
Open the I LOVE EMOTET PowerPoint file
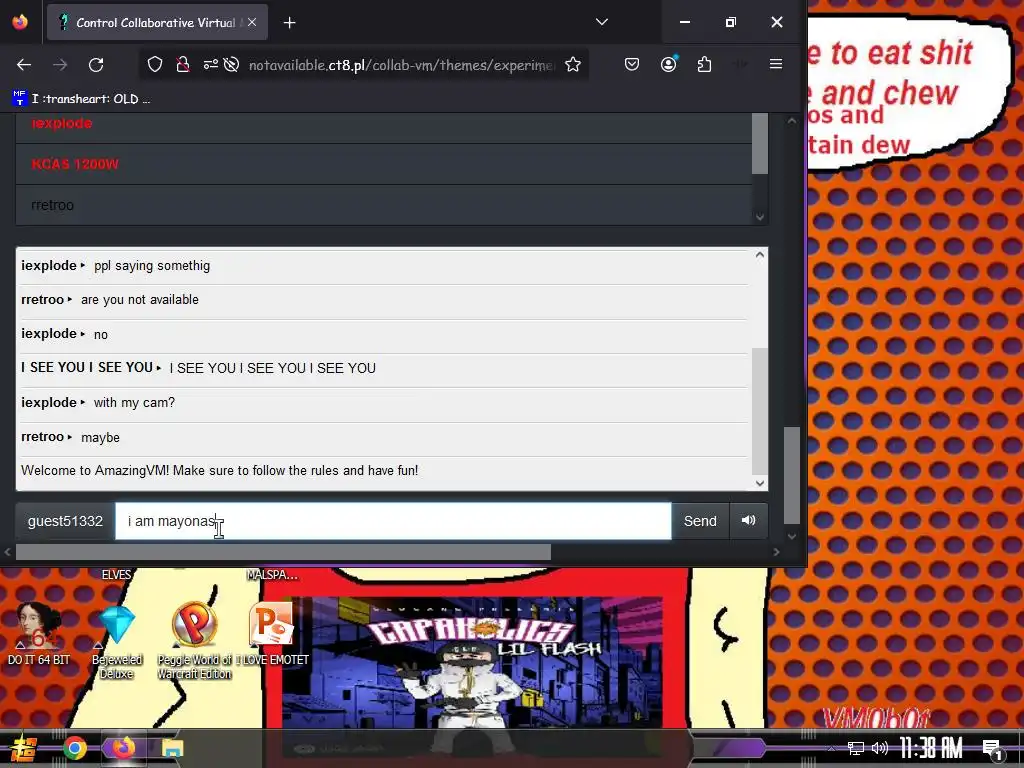272,633
